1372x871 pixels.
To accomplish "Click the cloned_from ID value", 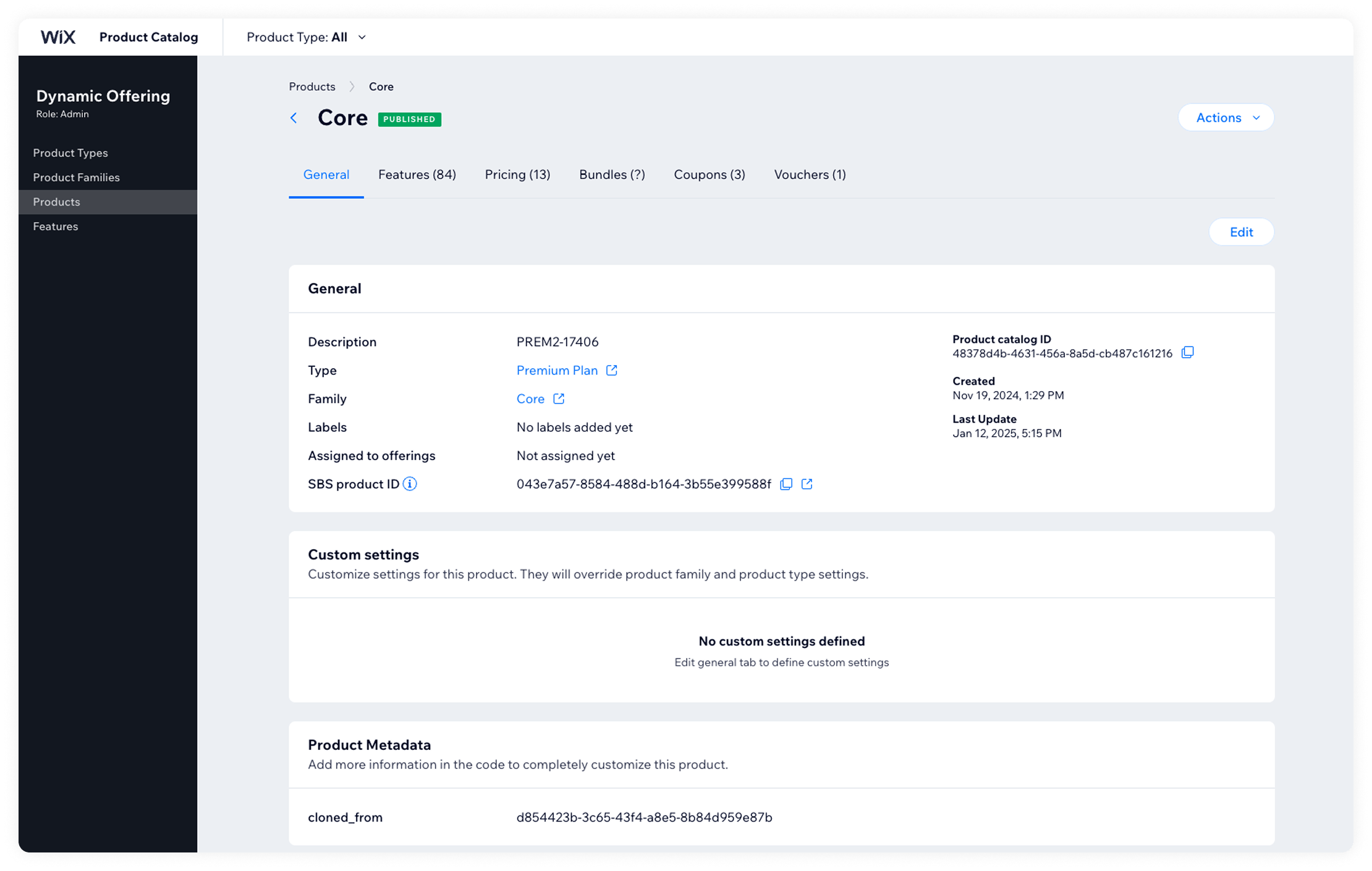I will tap(644, 817).
